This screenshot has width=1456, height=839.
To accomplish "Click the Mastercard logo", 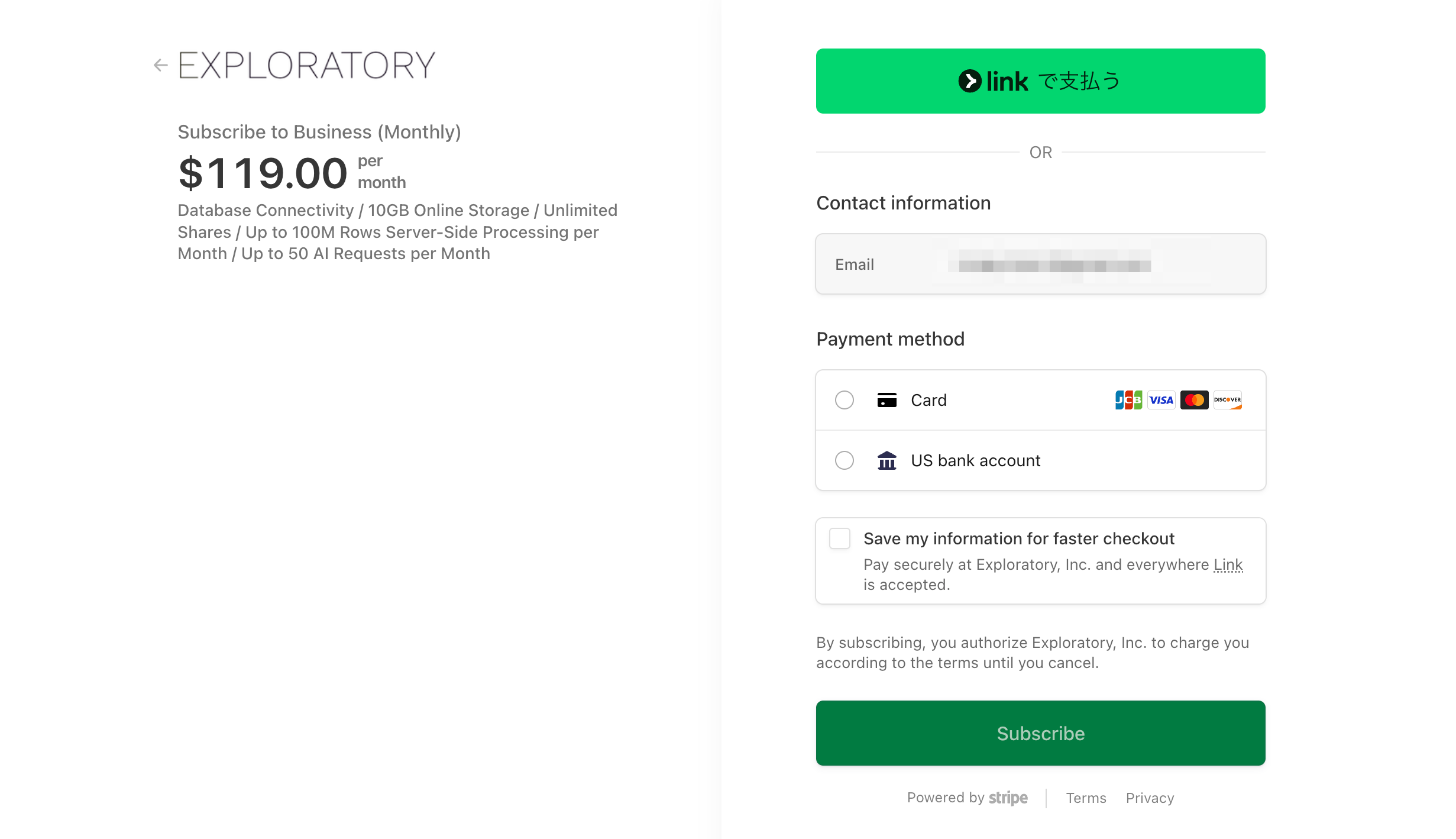I will (1194, 400).
